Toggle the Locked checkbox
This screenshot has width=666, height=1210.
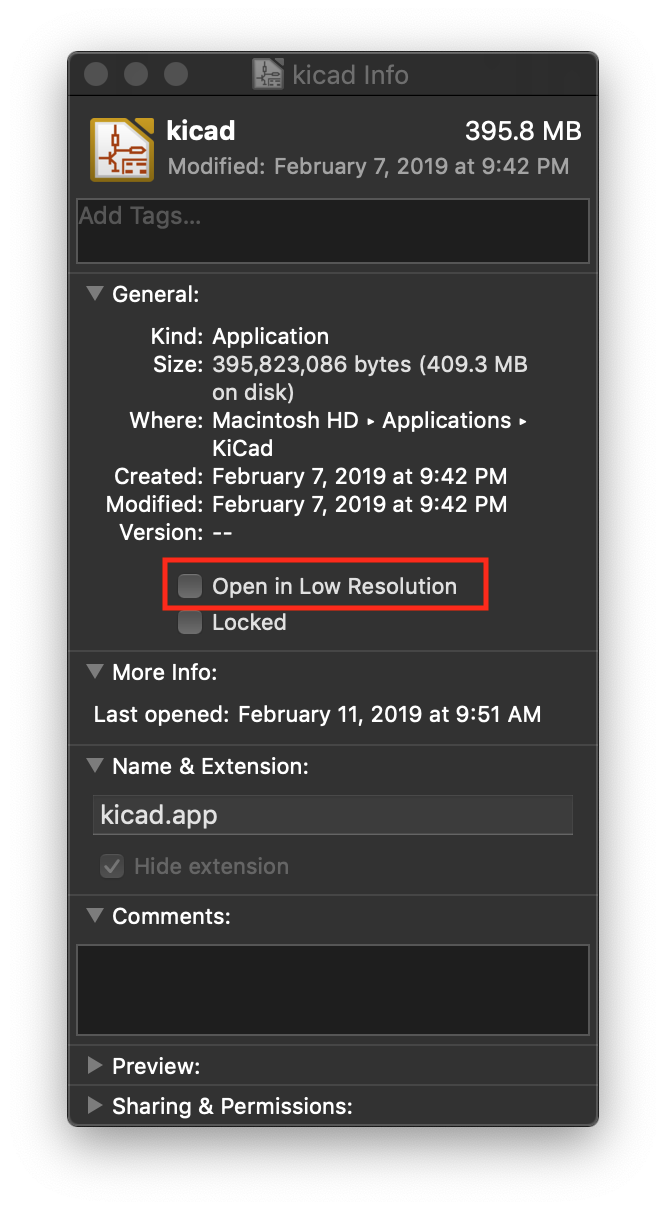(190, 623)
